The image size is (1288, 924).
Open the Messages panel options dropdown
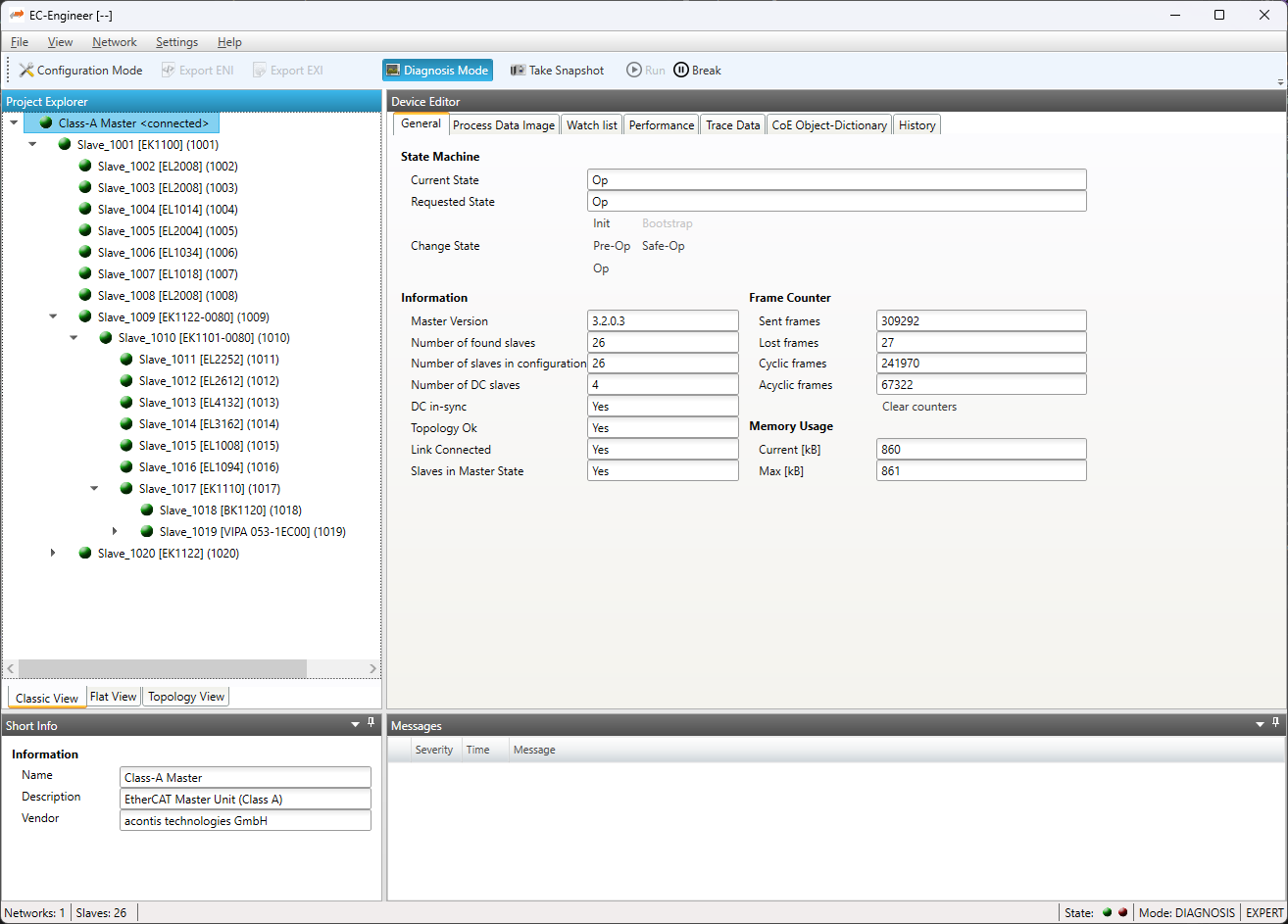coord(1261,724)
